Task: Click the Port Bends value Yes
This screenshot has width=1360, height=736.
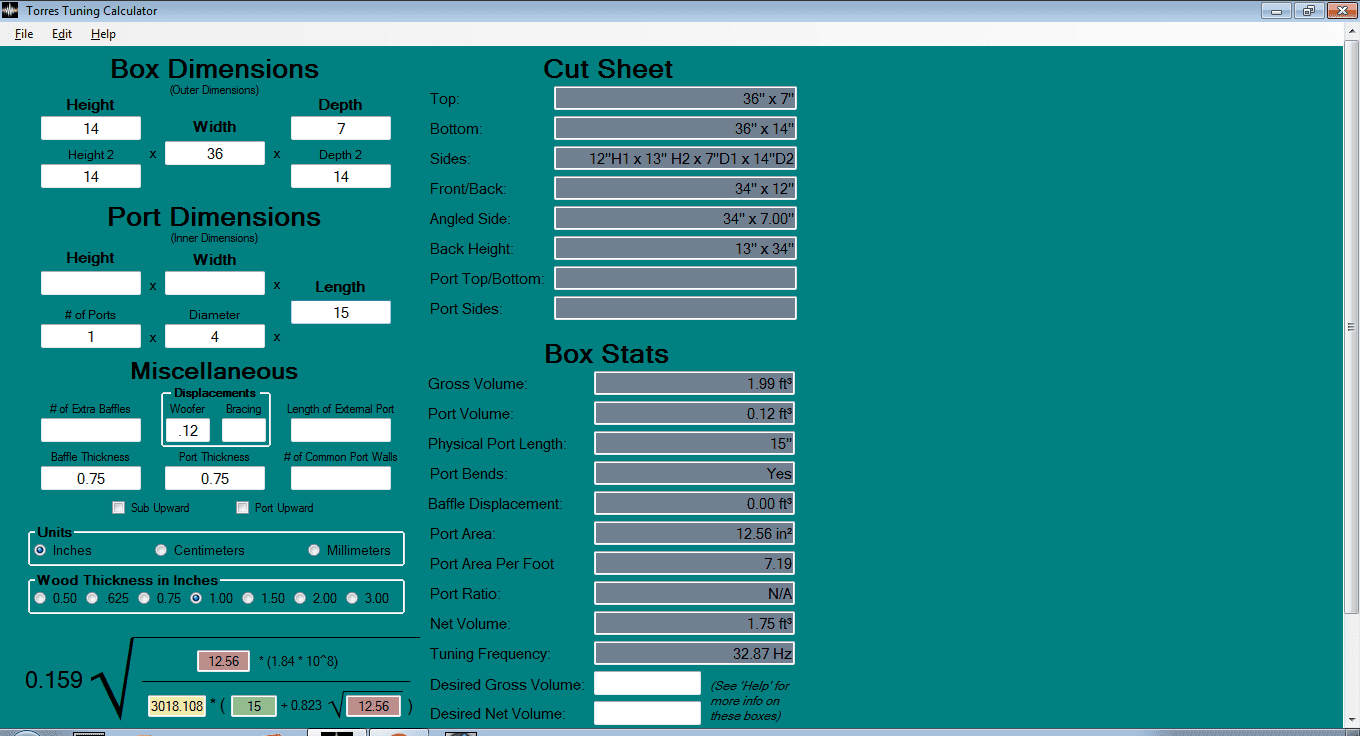Action: click(x=695, y=473)
